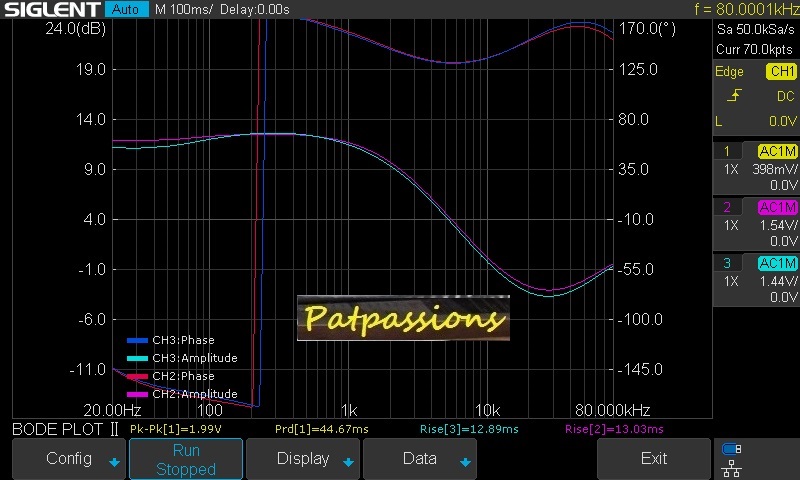Click the USB device status icon
800x480 pixels.
pyautogui.click(x=732, y=449)
